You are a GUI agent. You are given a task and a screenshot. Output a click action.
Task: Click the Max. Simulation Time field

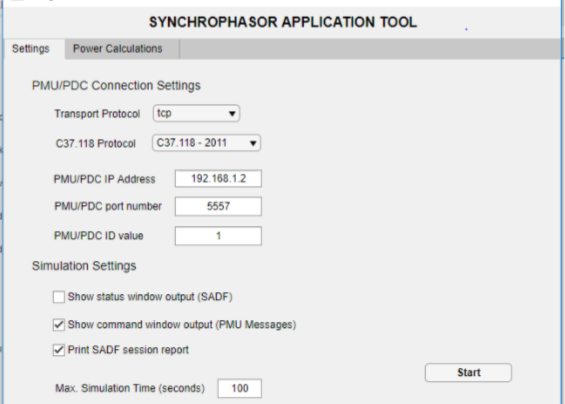coord(240,389)
